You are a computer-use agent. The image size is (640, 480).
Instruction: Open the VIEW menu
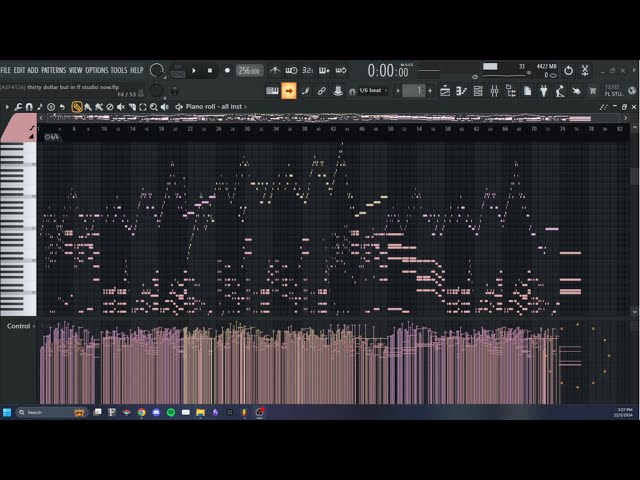tap(75, 70)
